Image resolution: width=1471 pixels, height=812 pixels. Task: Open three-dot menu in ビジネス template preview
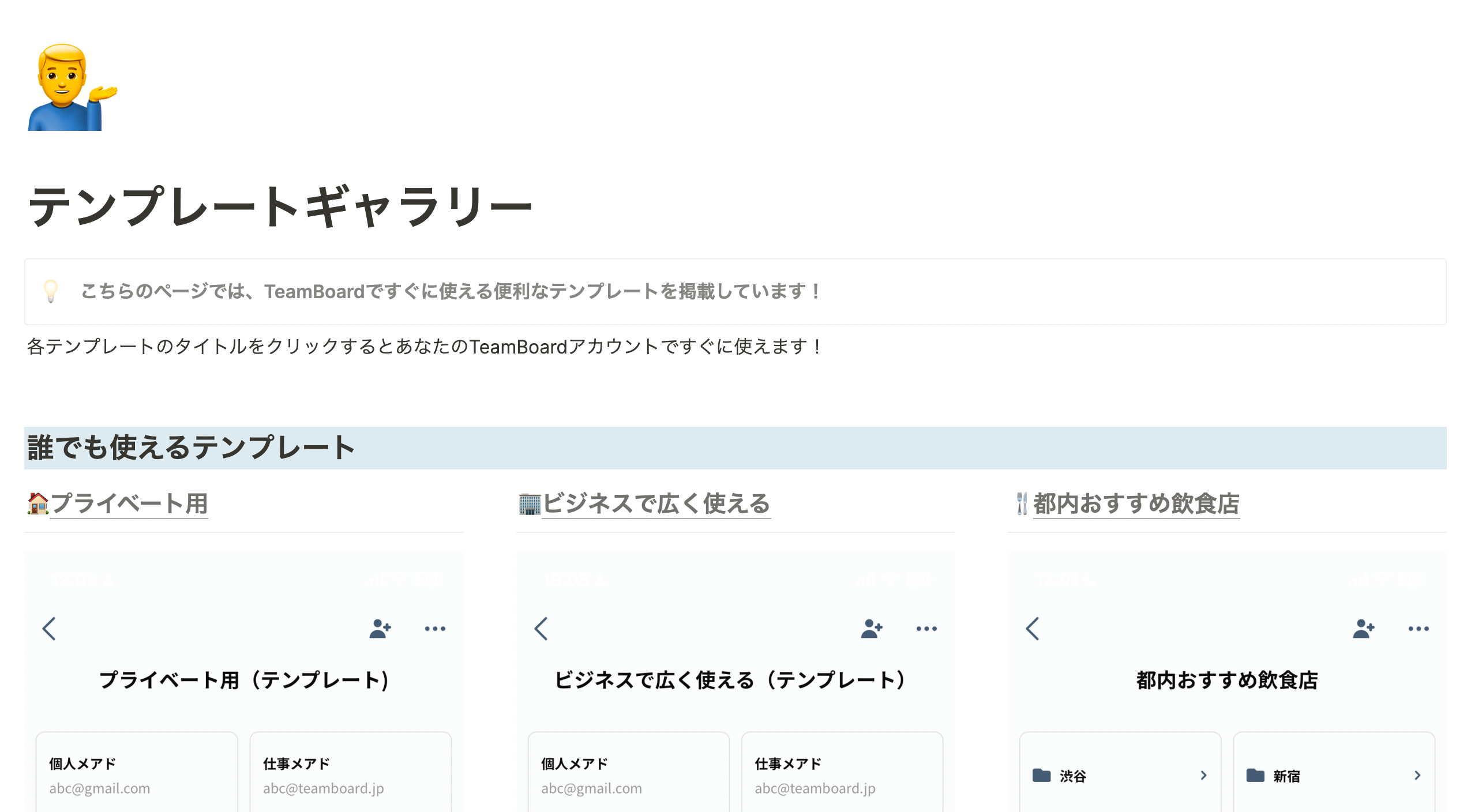[x=926, y=629]
